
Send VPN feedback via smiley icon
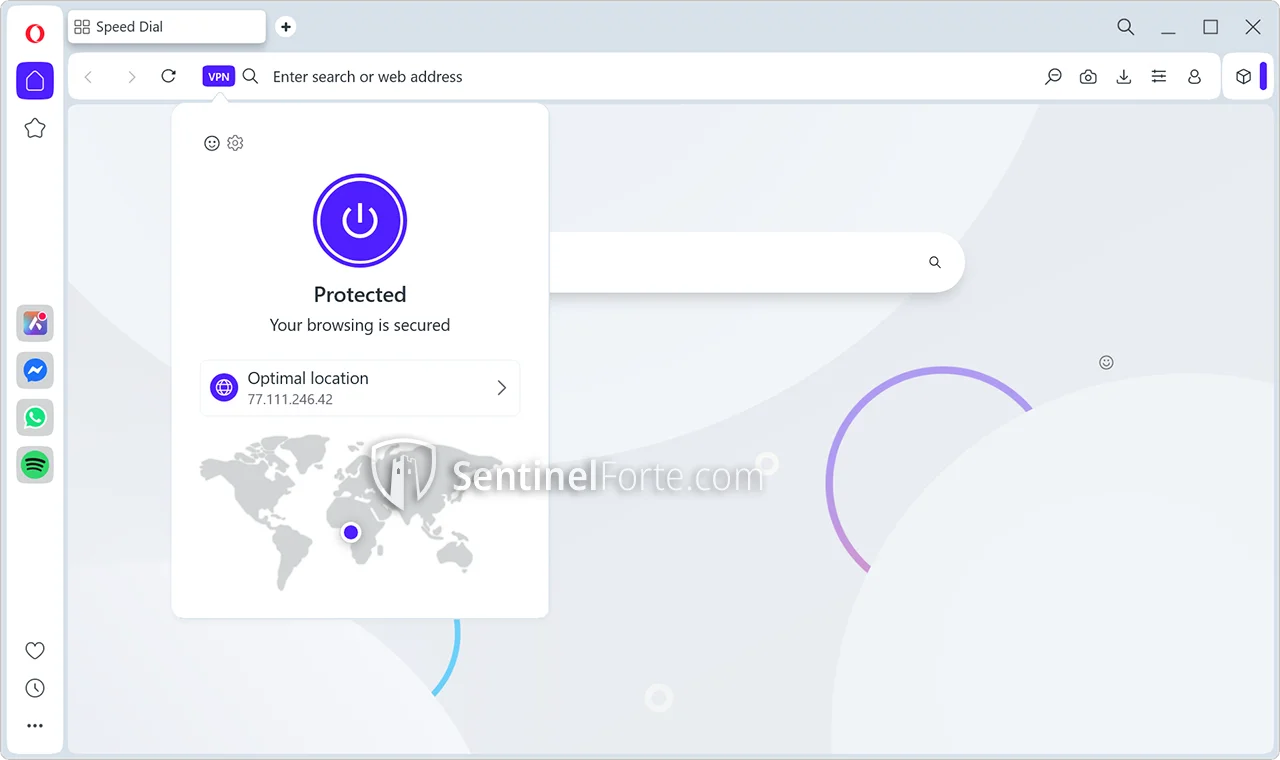coord(212,143)
